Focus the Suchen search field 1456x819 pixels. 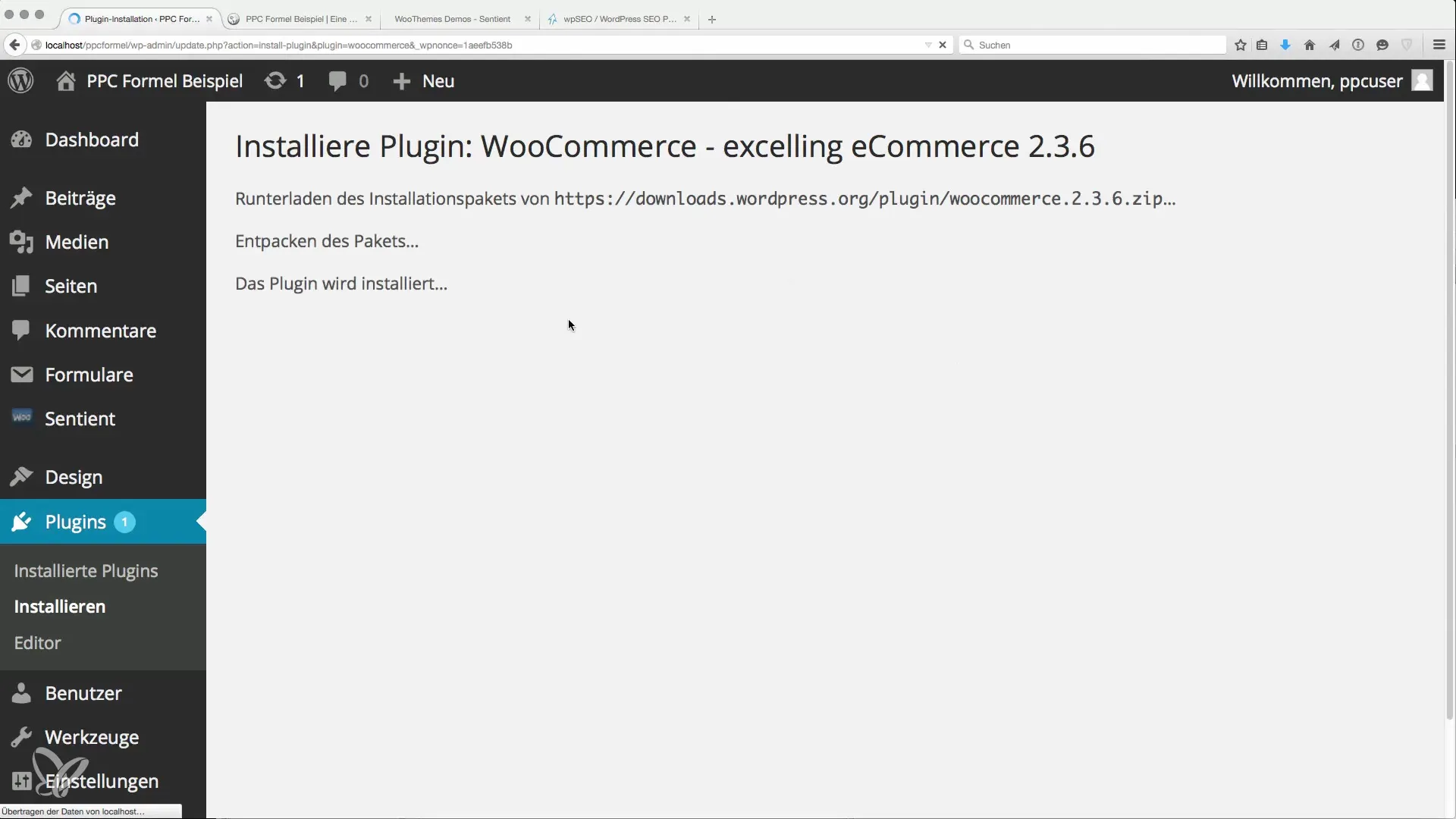pyautogui.click(x=1094, y=45)
